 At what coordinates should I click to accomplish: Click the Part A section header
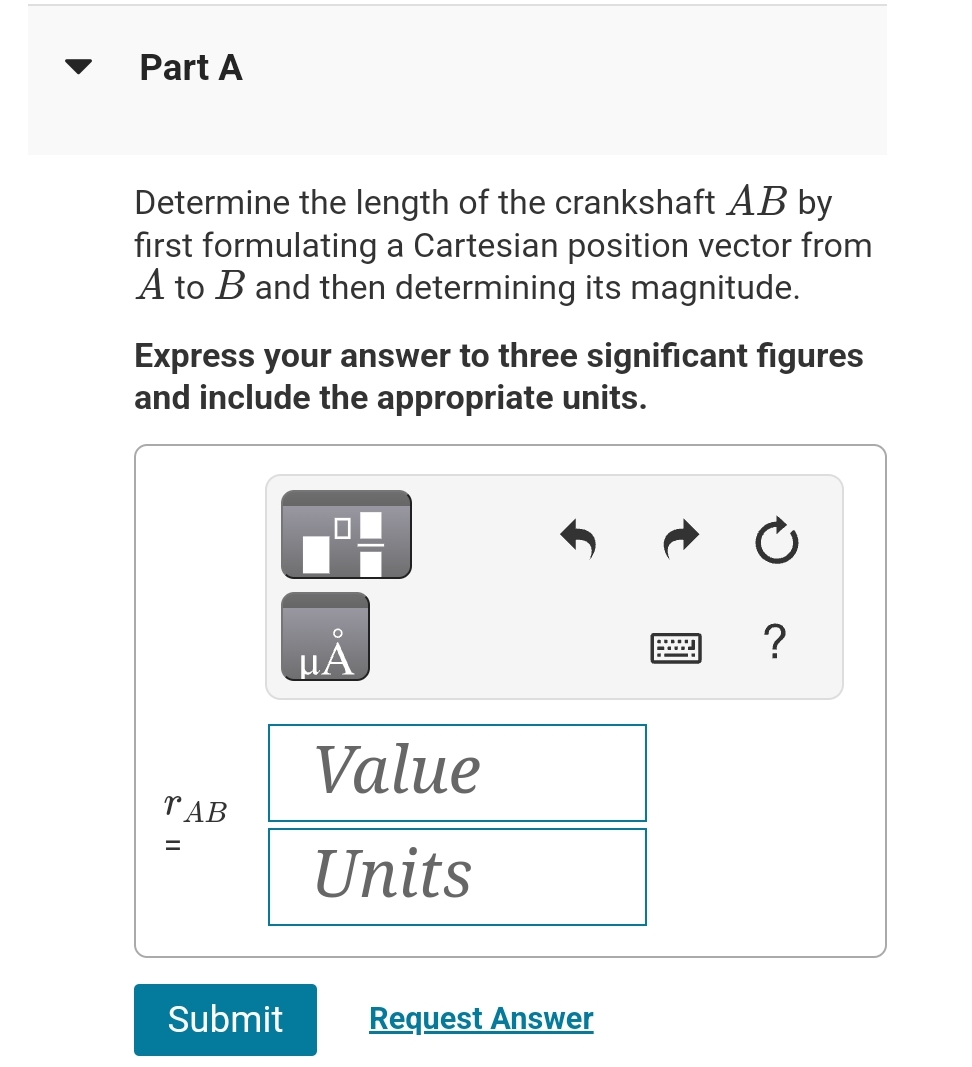pos(191,67)
